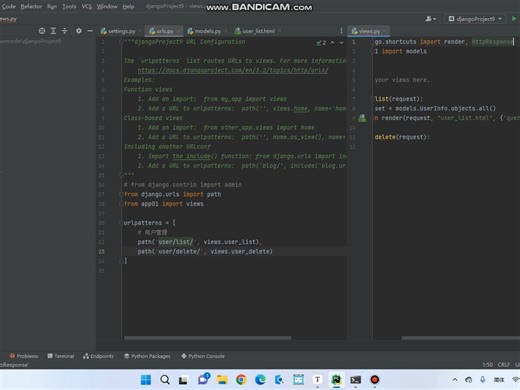
Task: Open the Python Packages tool window
Action: (x=147, y=356)
